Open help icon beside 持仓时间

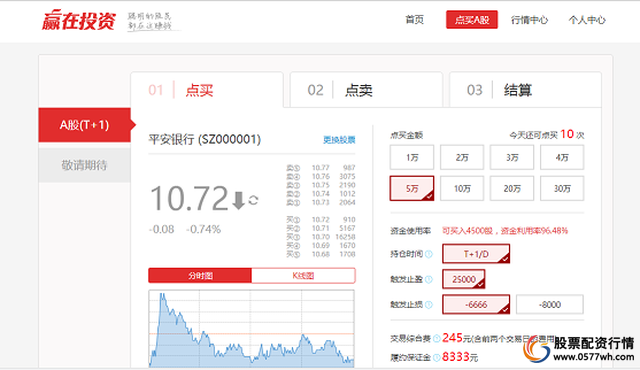pos(429,254)
